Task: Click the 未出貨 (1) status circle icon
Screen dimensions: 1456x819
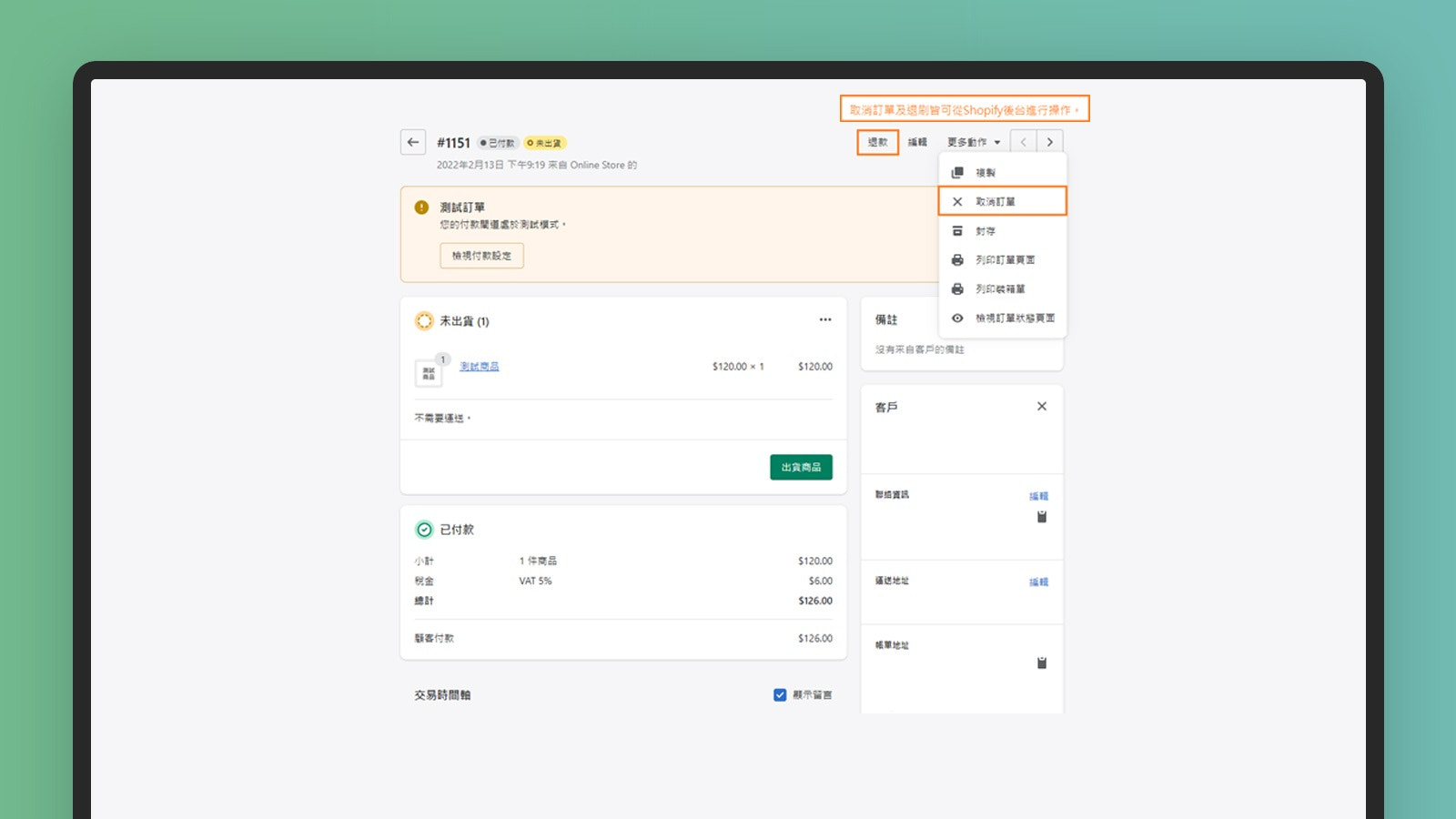Action: pyautogui.click(x=424, y=321)
